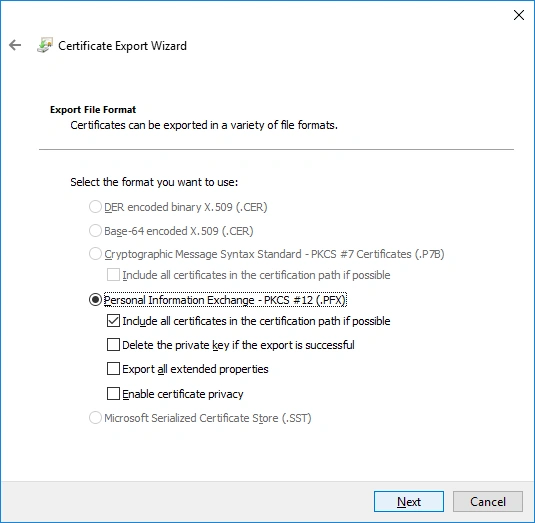
Task: Enable Delete the private key if export successful
Action: click(x=113, y=345)
